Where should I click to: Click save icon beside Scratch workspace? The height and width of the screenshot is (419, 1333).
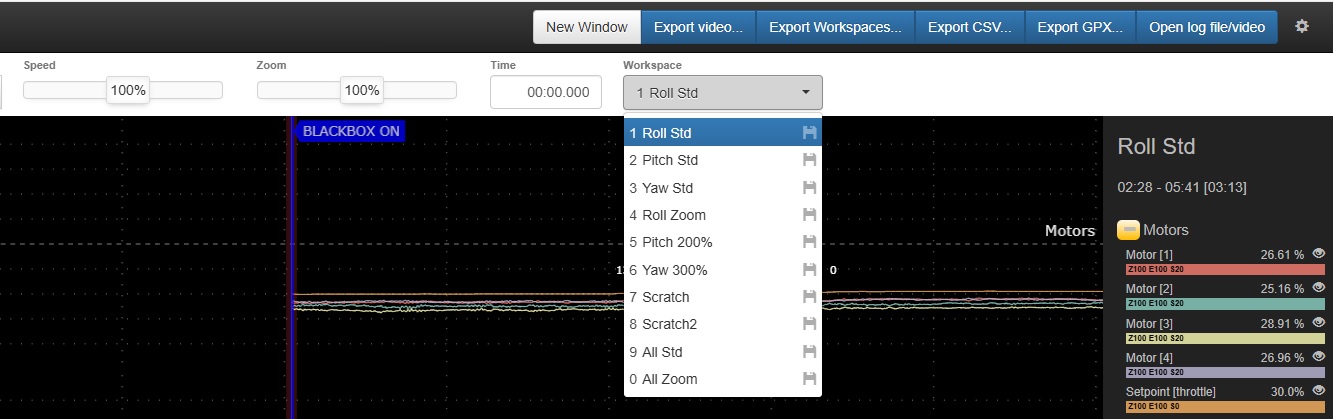coord(809,297)
